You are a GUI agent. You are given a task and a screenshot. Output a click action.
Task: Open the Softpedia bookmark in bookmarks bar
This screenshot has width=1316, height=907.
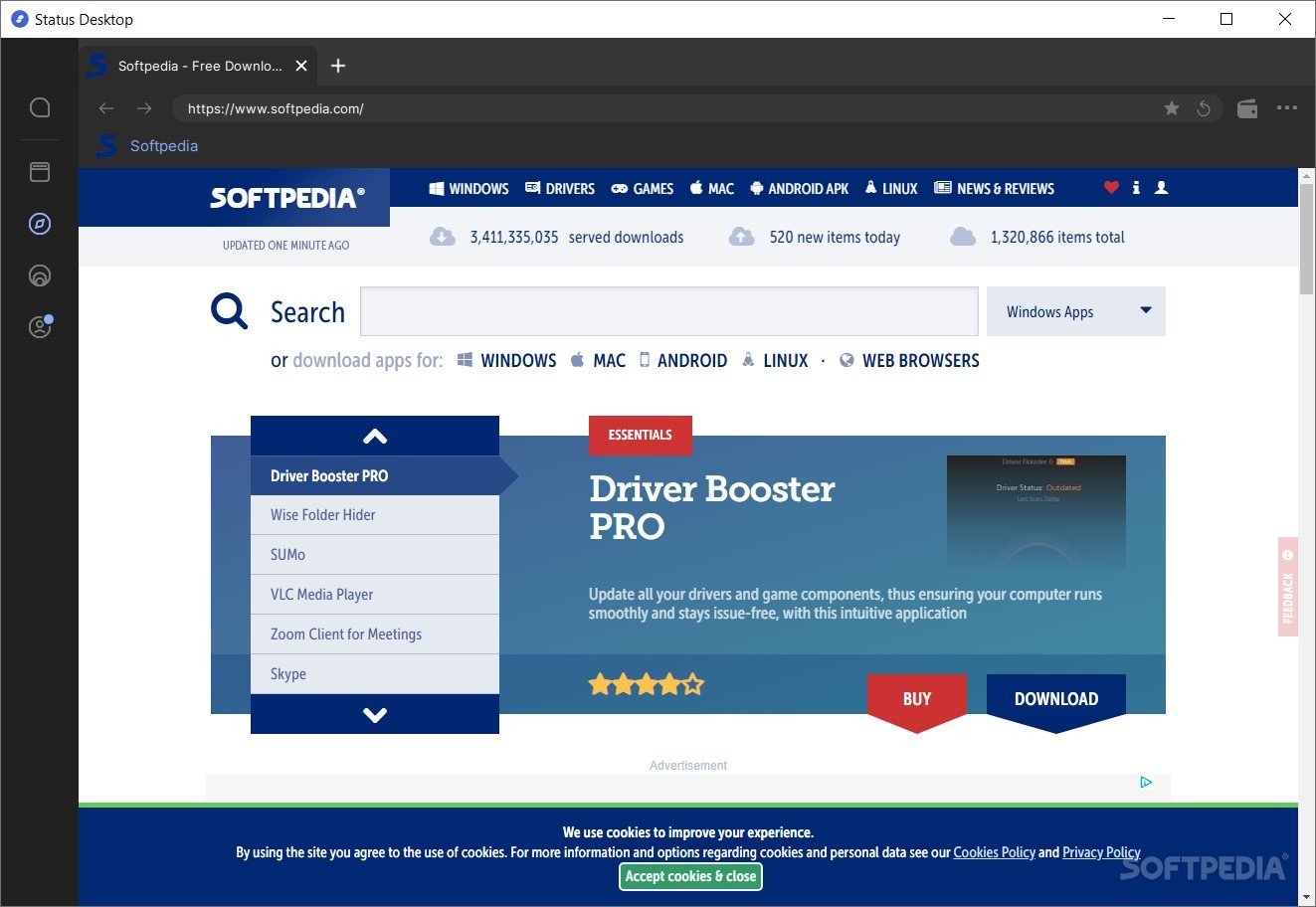[147, 146]
